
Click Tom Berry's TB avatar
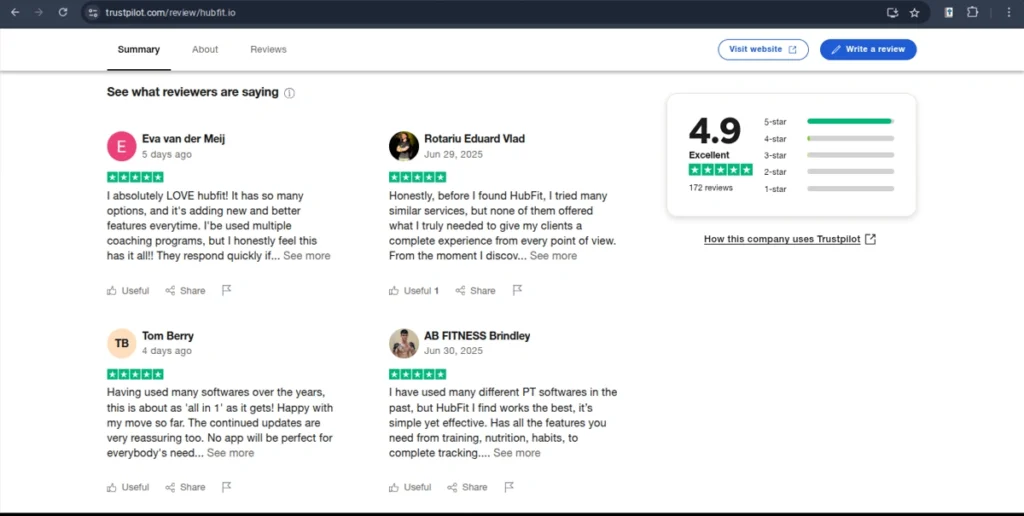[x=121, y=343]
